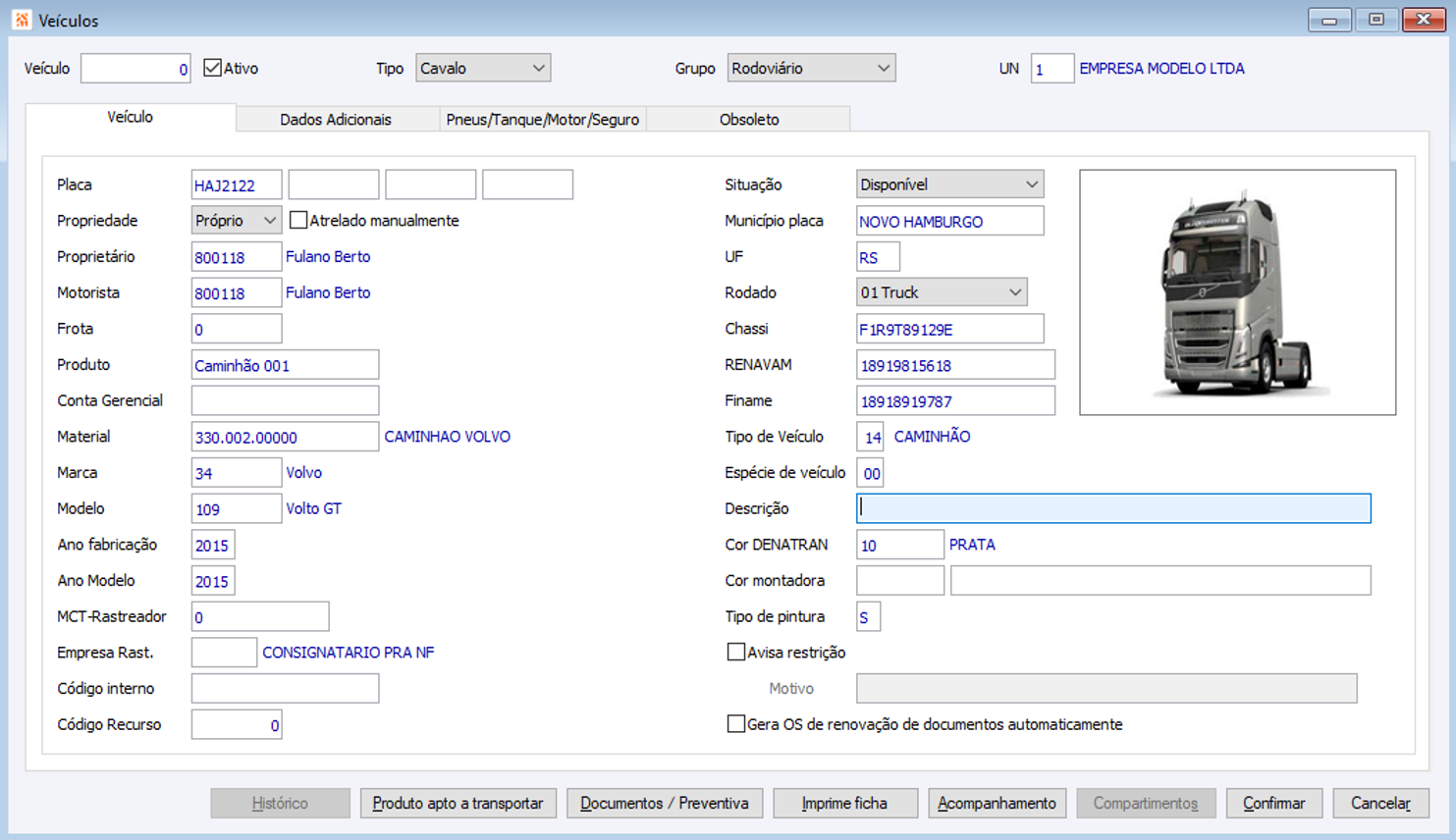Click the Imprime ficha button

click(845, 803)
